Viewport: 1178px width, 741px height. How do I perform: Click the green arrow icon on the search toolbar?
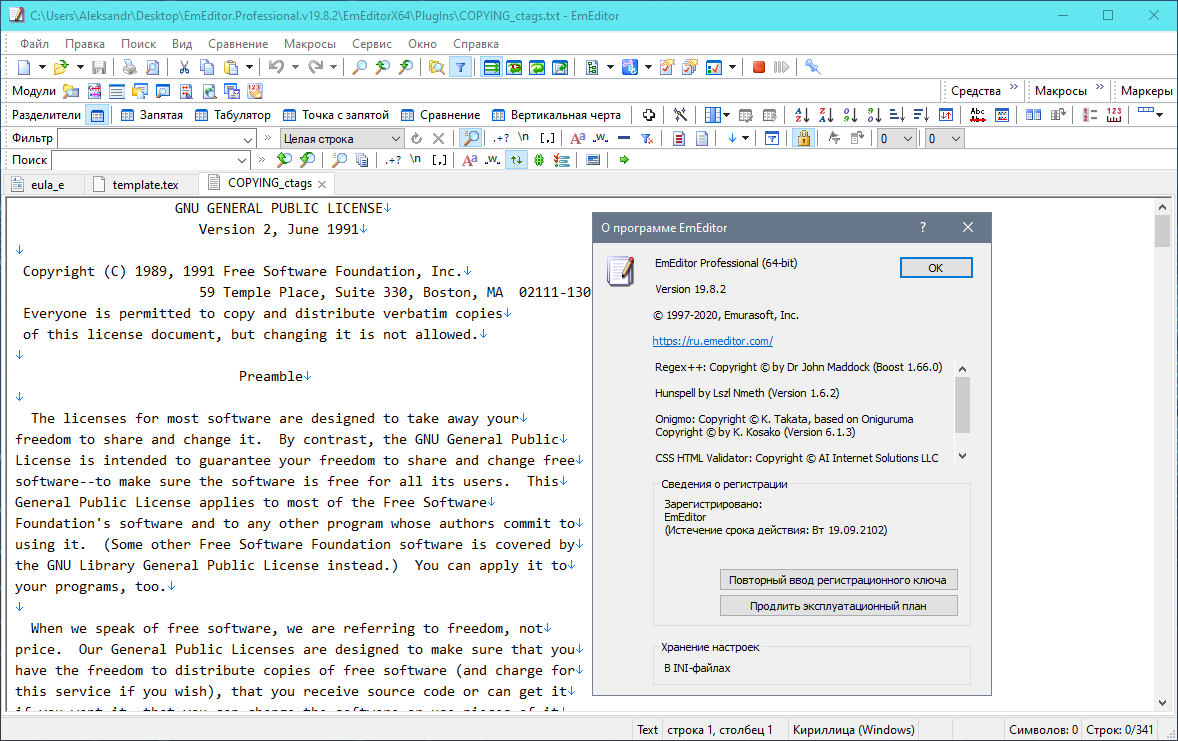624,160
